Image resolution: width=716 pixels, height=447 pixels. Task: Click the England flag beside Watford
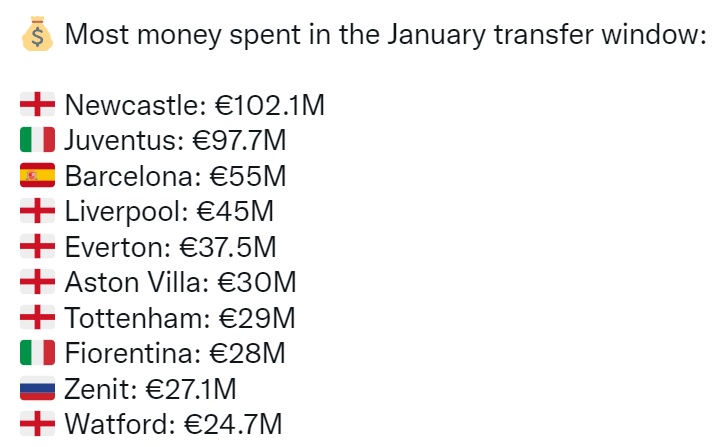point(37,424)
